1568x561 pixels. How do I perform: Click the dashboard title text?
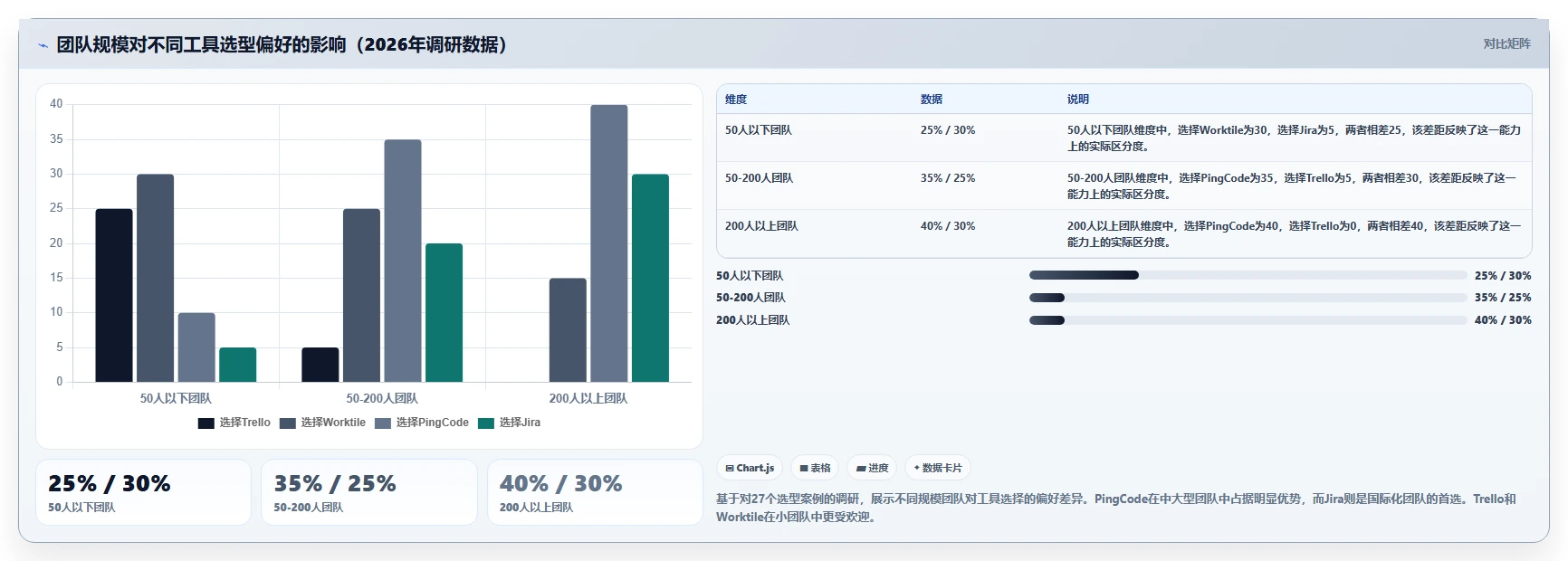[x=284, y=45]
